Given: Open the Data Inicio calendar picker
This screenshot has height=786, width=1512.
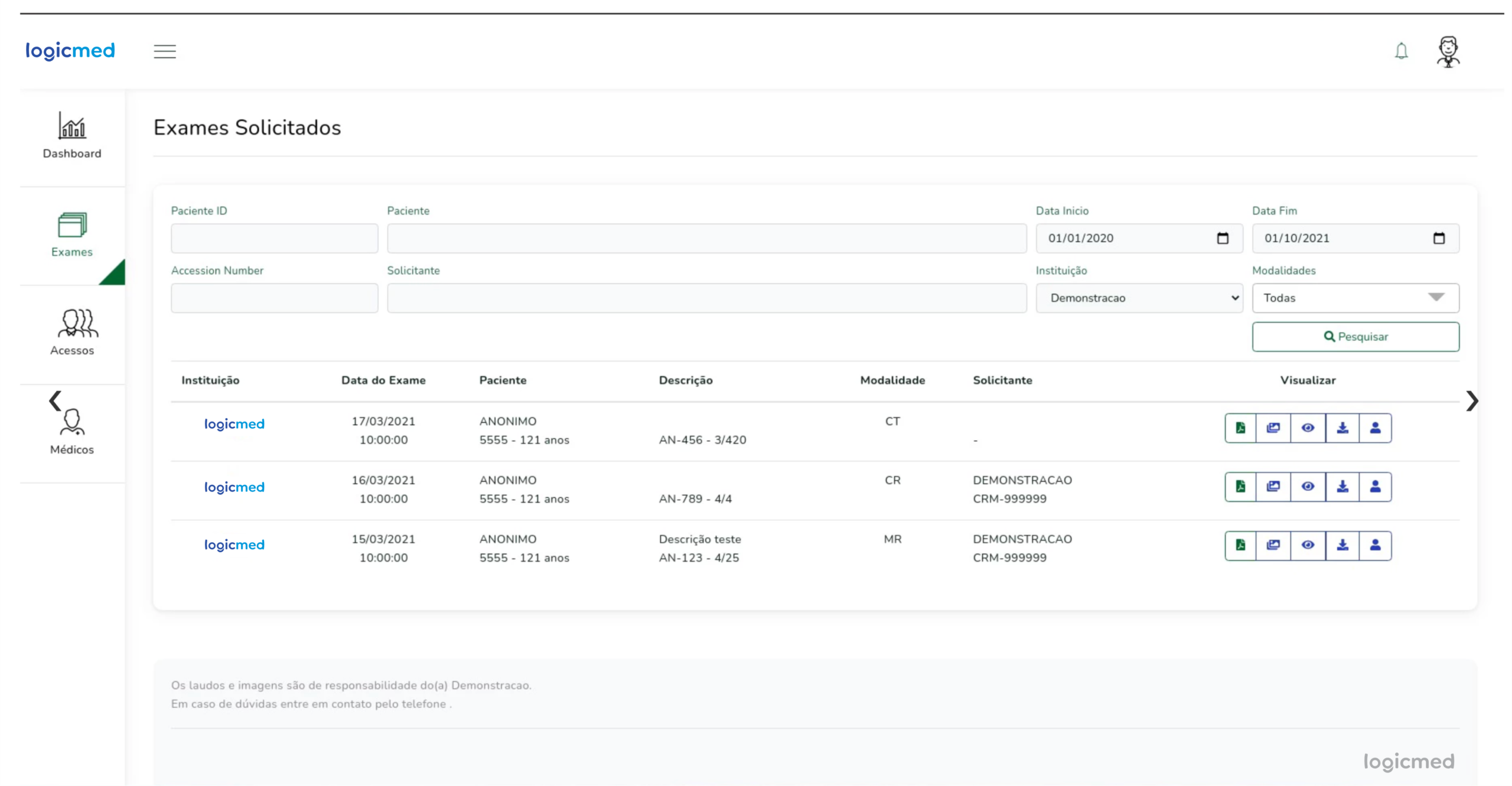Looking at the screenshot, I should [x=1222, y=239].
